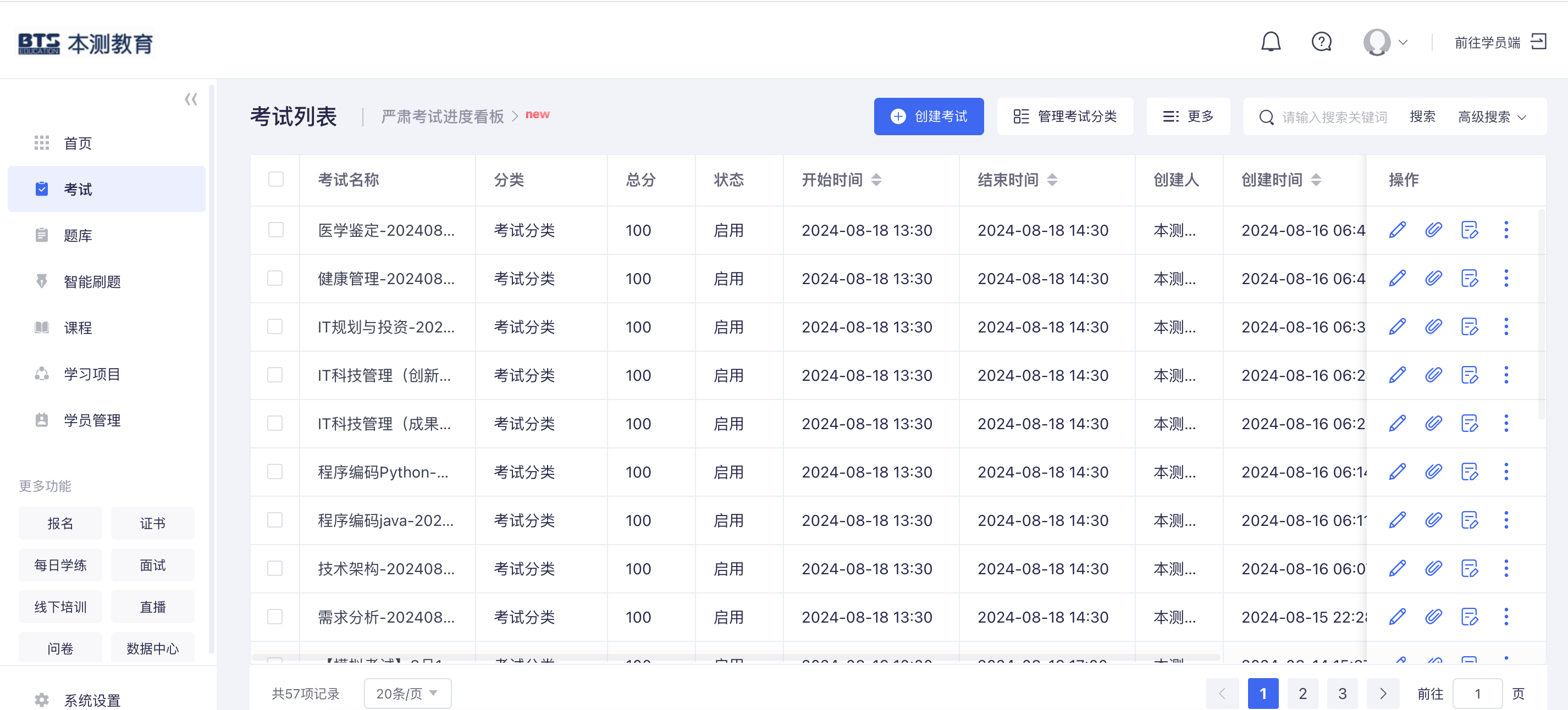The width and height of the screenshot is (1568, 710).
Task: Check the box for IT规划与投资 exam row
Action: [275, 327]
